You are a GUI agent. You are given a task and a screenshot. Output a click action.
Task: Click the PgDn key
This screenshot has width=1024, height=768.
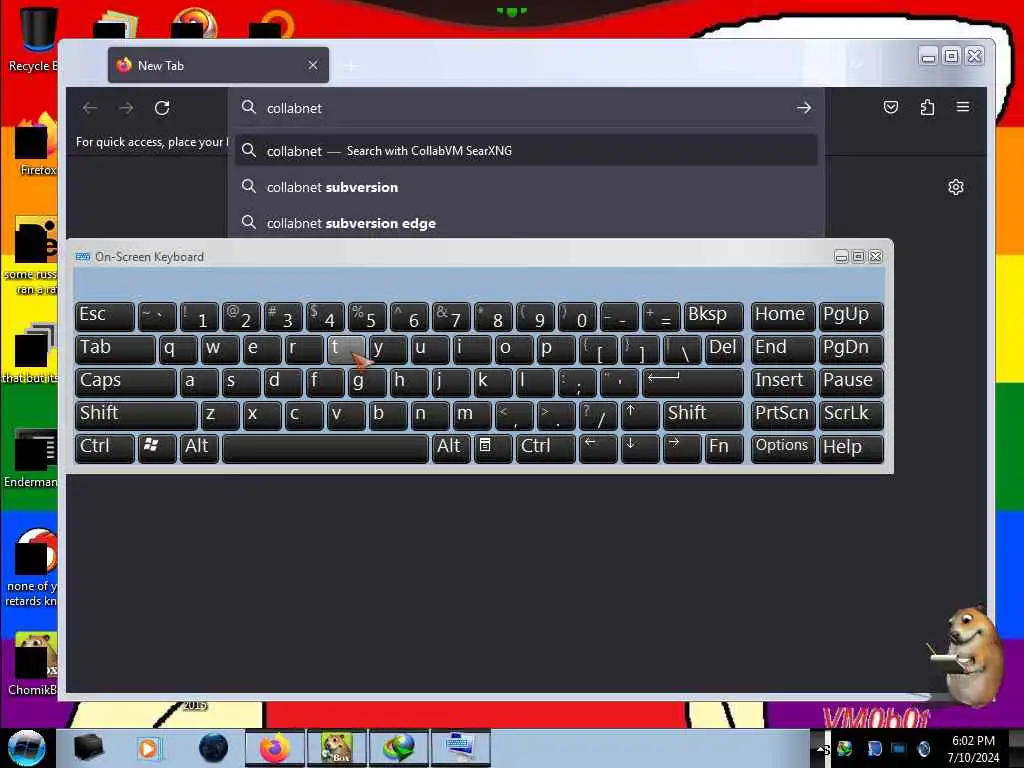tap(851, 349)
